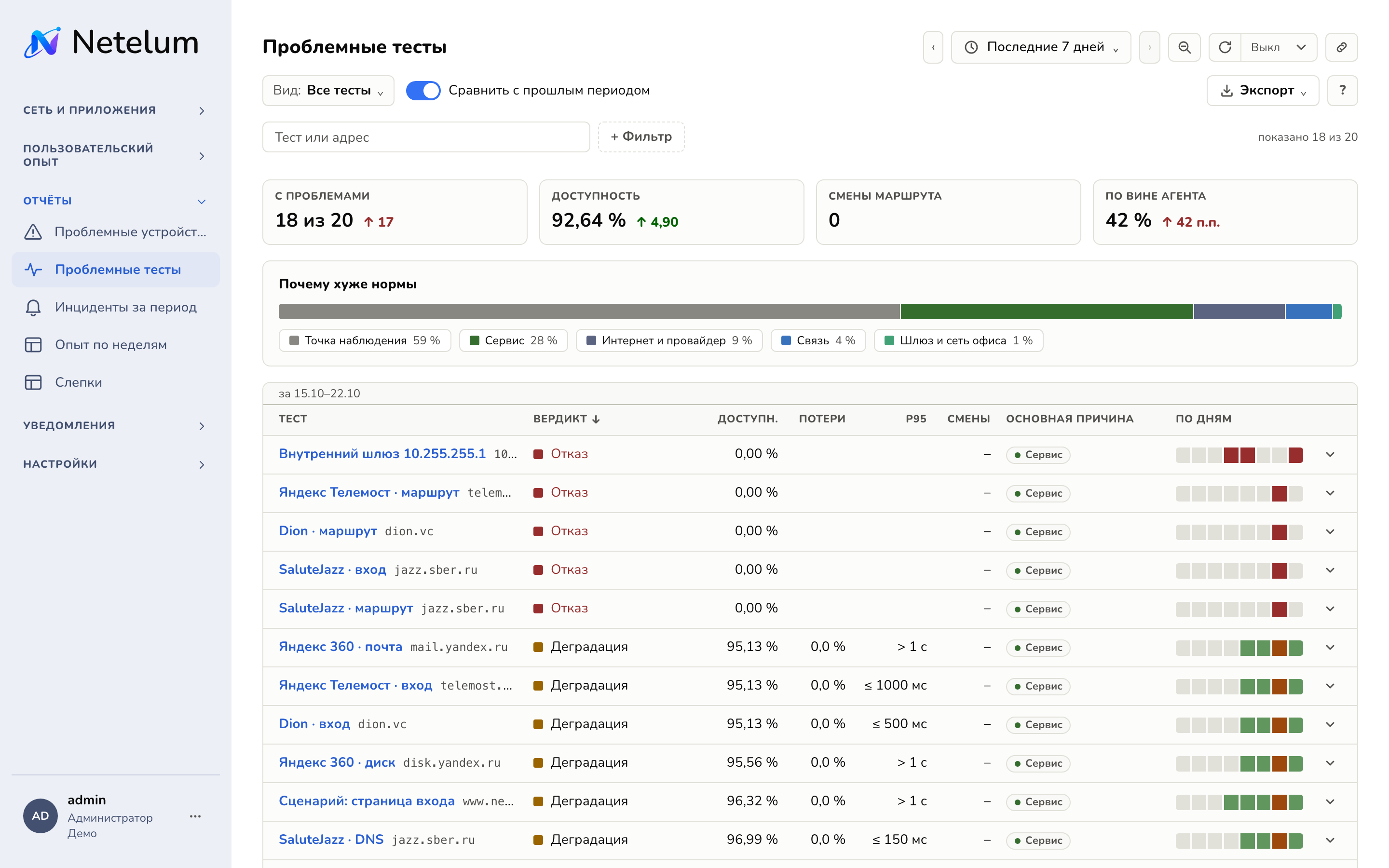Click the Netelum logo
Viewport: 1389px width, 868px height.
(x=111, y=42)
